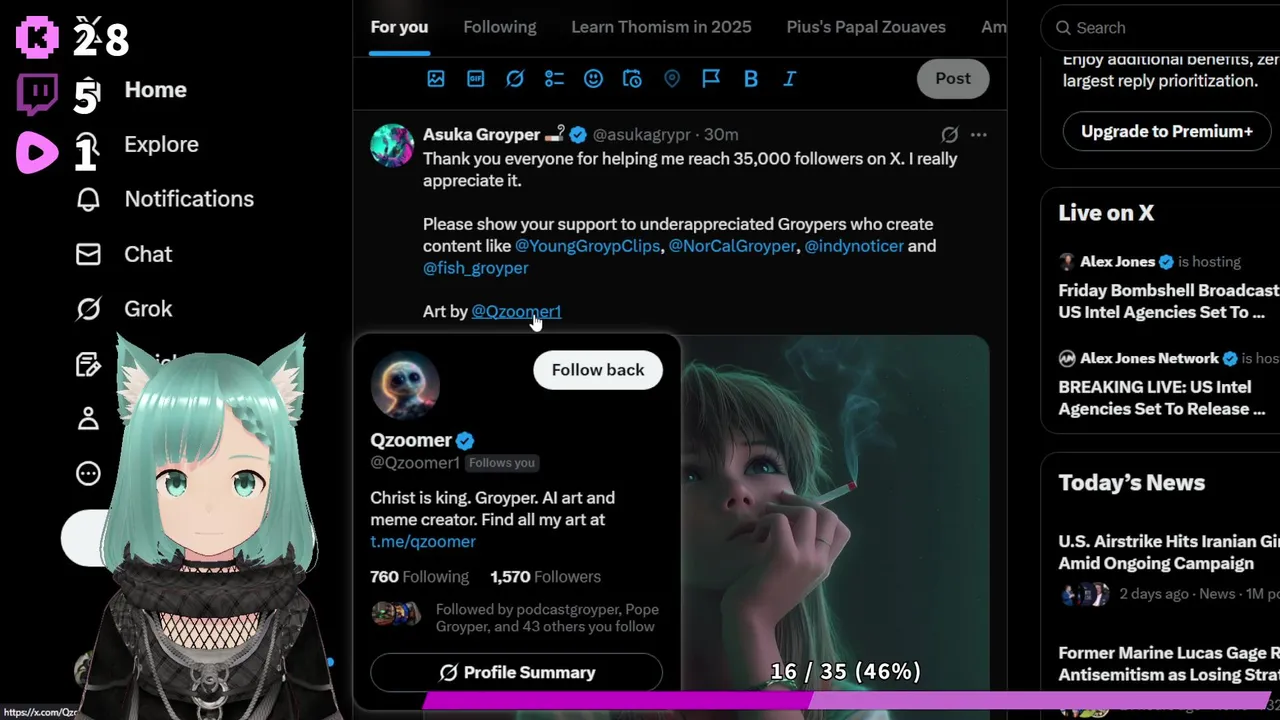Click the Search input field
The image size is (1280, 720).
click(x=1160, y=28)
